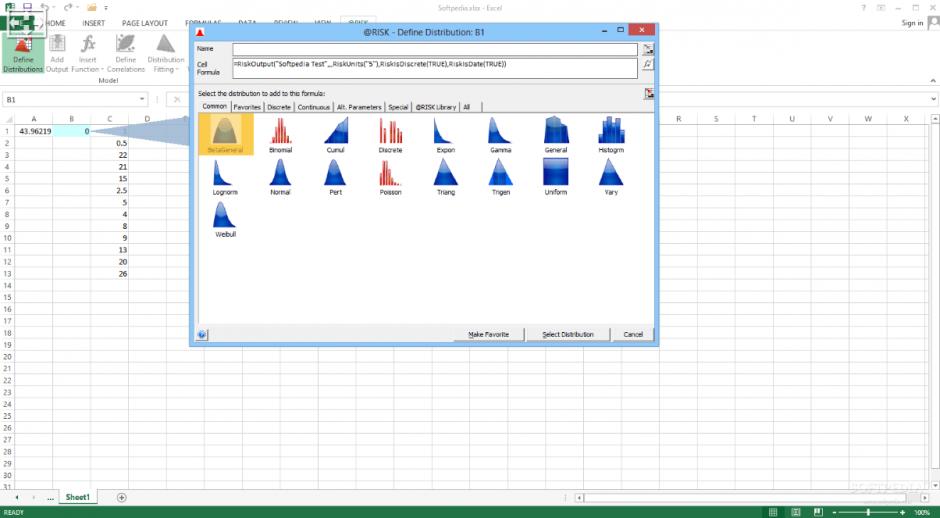Open the Distribution Fitting ribbon tool
The width and height of the screenshot is (940, 518).
click(165, 55)
